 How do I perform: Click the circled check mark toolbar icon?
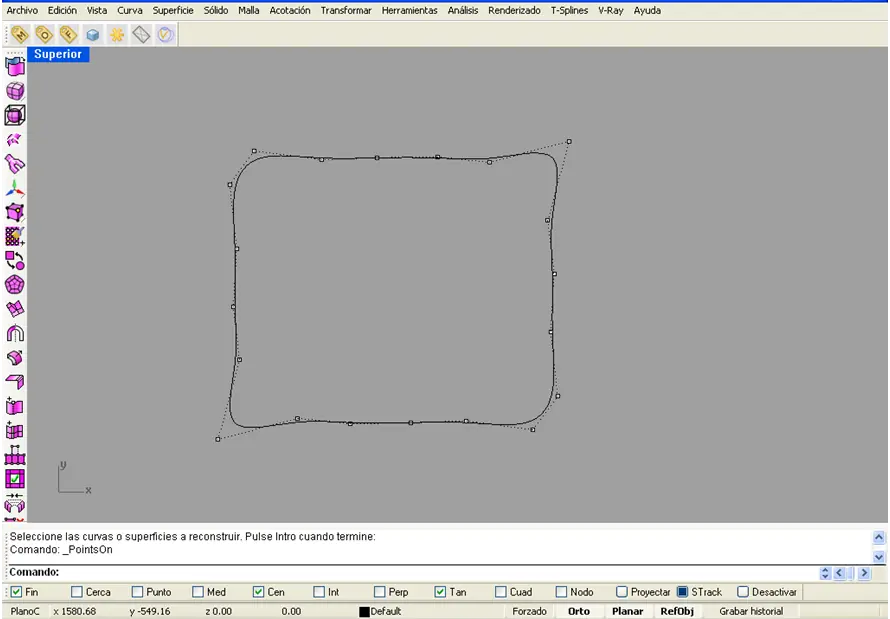pos(165,35)
